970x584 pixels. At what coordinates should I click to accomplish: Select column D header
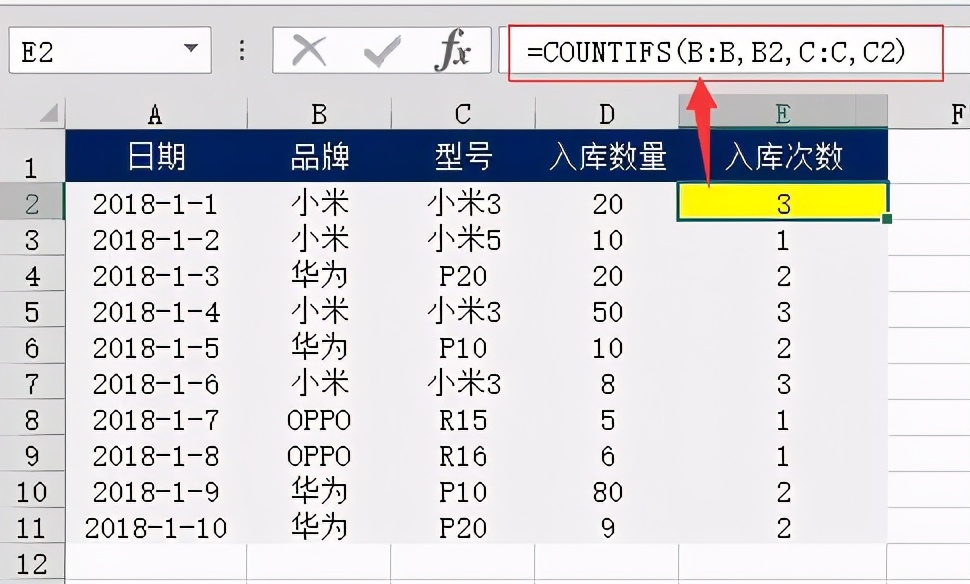pos(607,114)
